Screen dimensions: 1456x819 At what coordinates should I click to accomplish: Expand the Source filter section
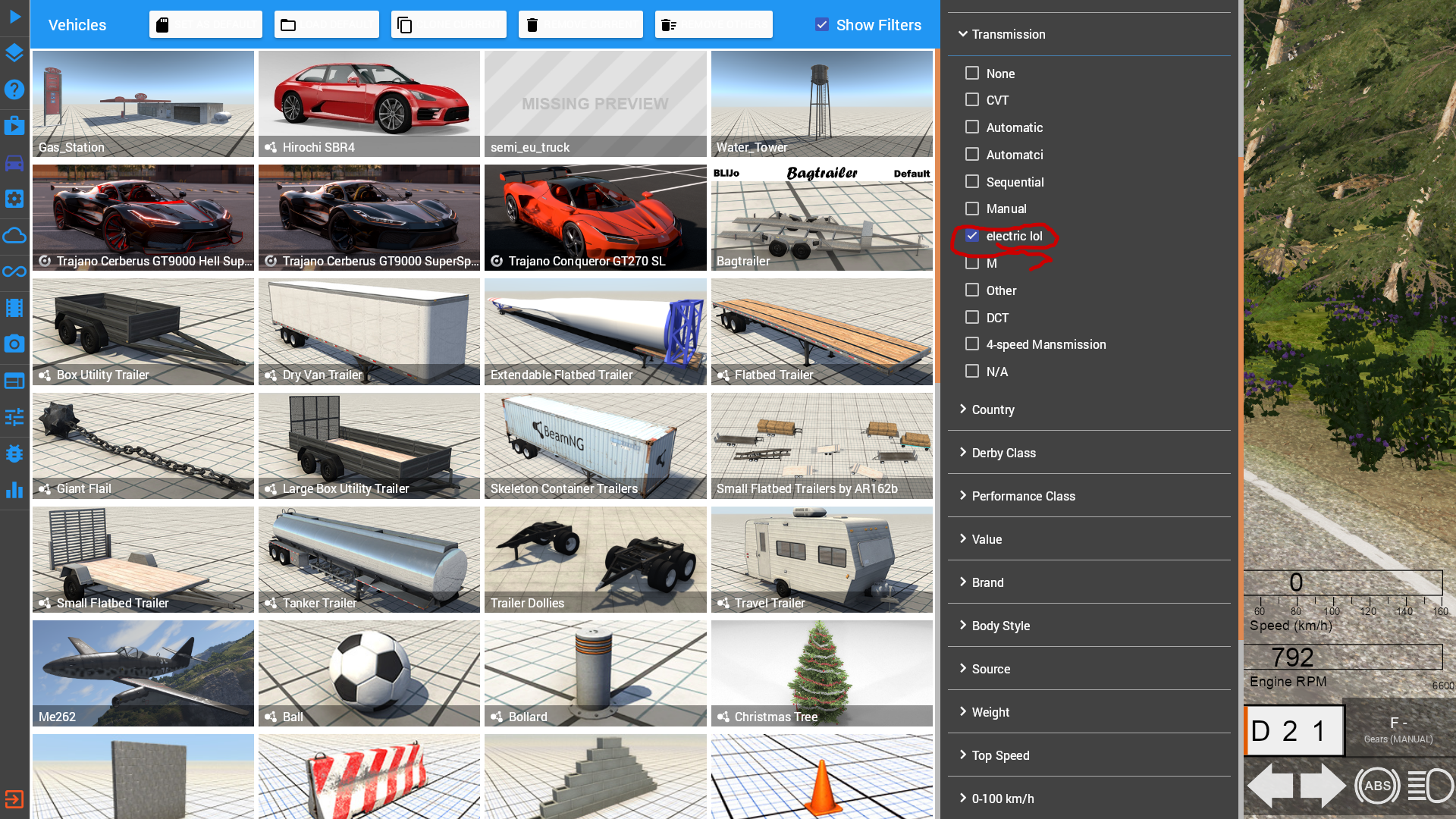[x=1089, y=669]
